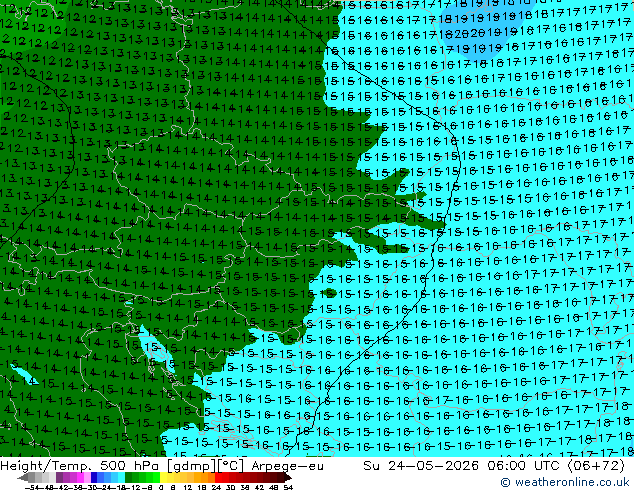Click the 24 legend scale label
The width and height of the screenshot is (634, 490).
point(216,487)
